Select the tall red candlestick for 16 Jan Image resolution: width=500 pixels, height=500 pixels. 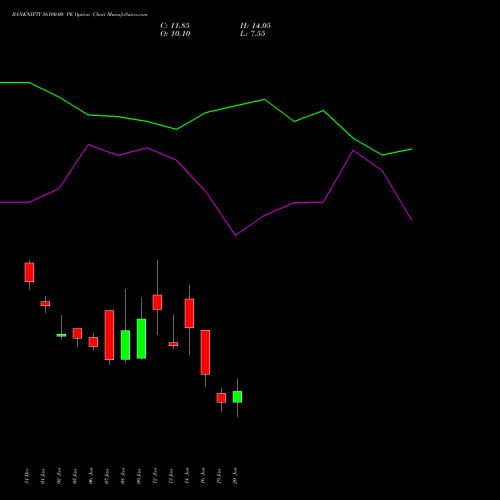point(205,352)
